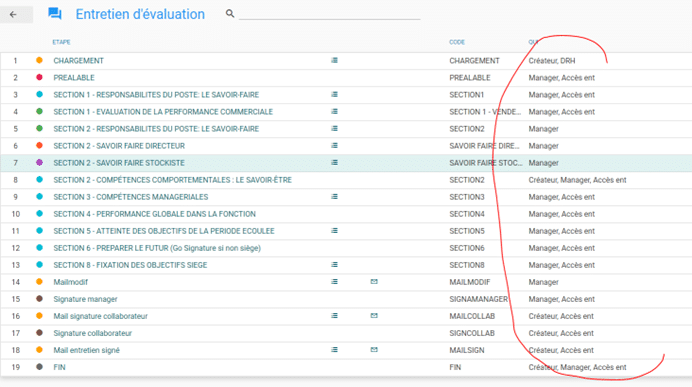Click 'Créateur, DRH' cell in CHARGEMENT row
Viewport: 692px width, 387px height.
click(552, 61)
